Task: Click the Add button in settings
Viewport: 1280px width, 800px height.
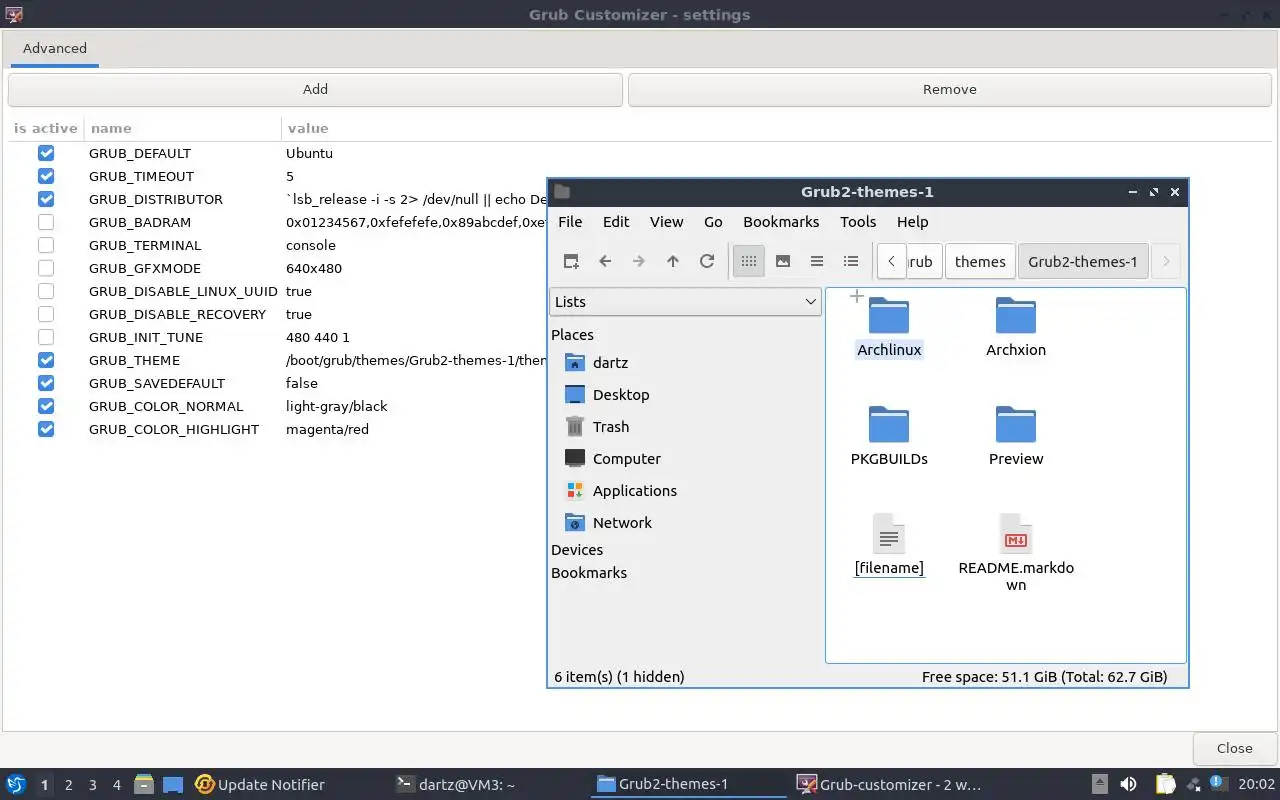Action: [x=315, y=89]
